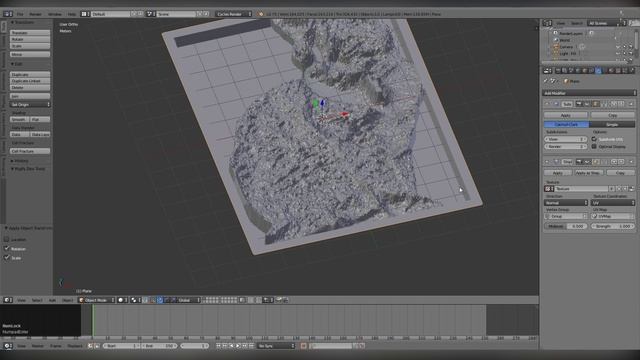The width and height of the screenshot is (640, 360).
Task: Remove the Displace modifier with its X
Action: coord(631,162)
